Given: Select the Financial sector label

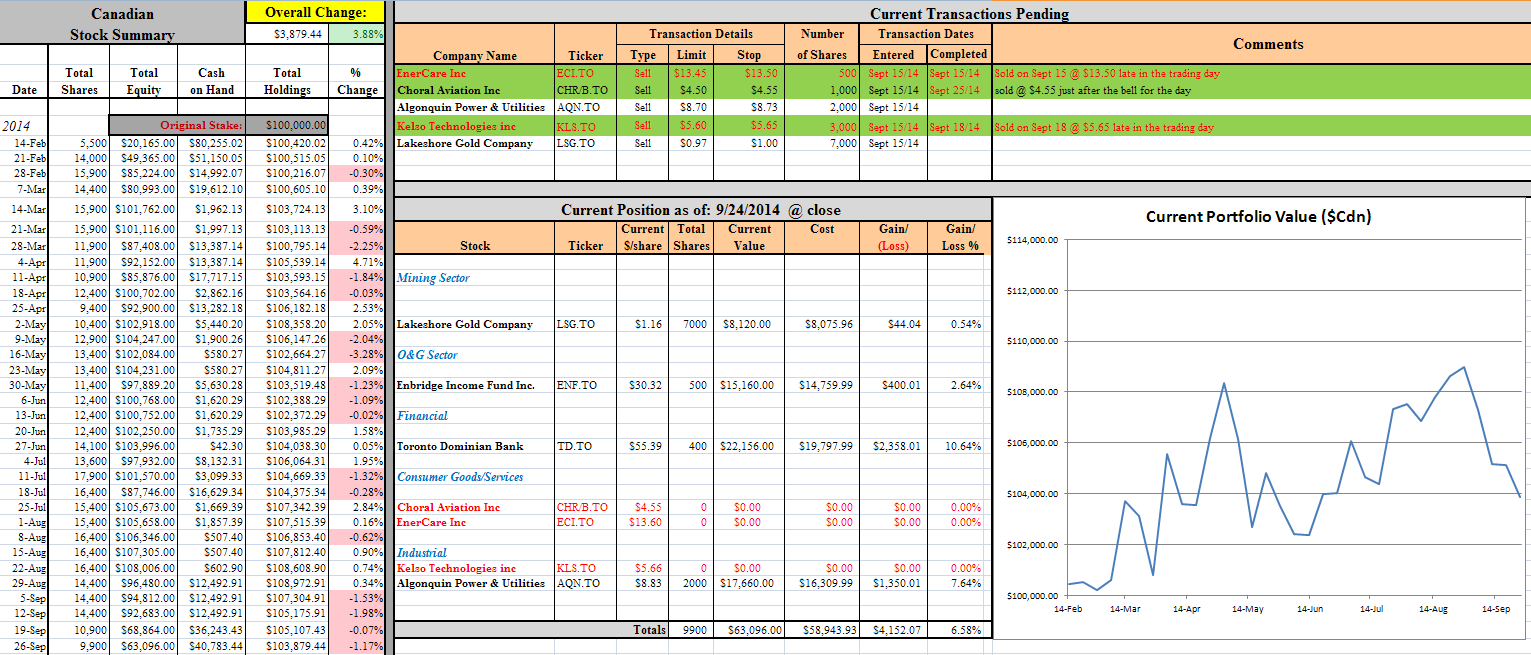Looking at the screenshot, I should pyautogui.click(x=422, y=415).
